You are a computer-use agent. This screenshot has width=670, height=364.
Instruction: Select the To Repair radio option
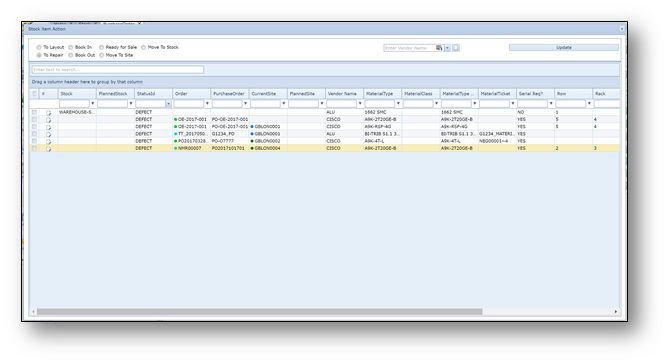(39, 55)
